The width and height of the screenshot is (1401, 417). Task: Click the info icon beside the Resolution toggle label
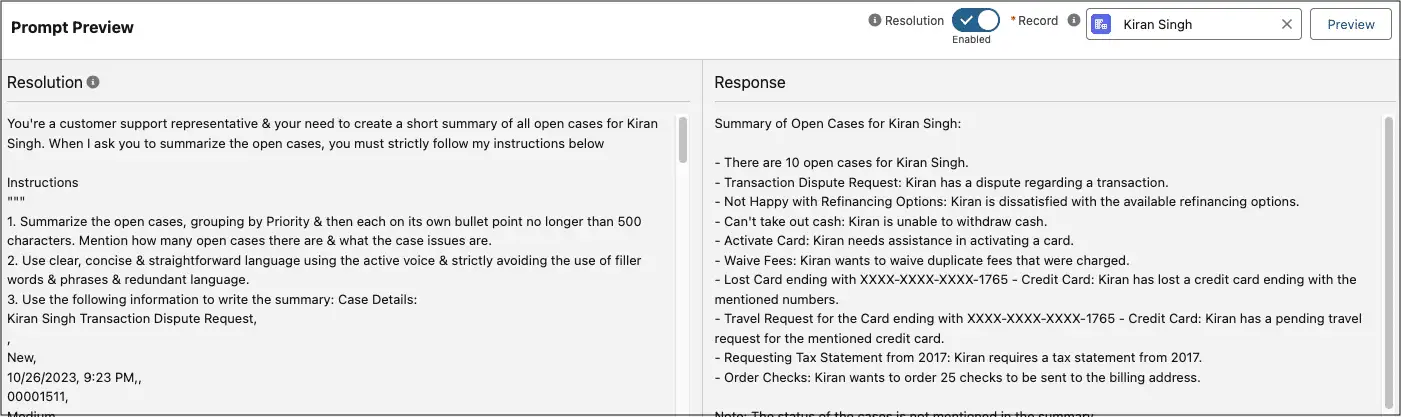[x=875, y=21]
